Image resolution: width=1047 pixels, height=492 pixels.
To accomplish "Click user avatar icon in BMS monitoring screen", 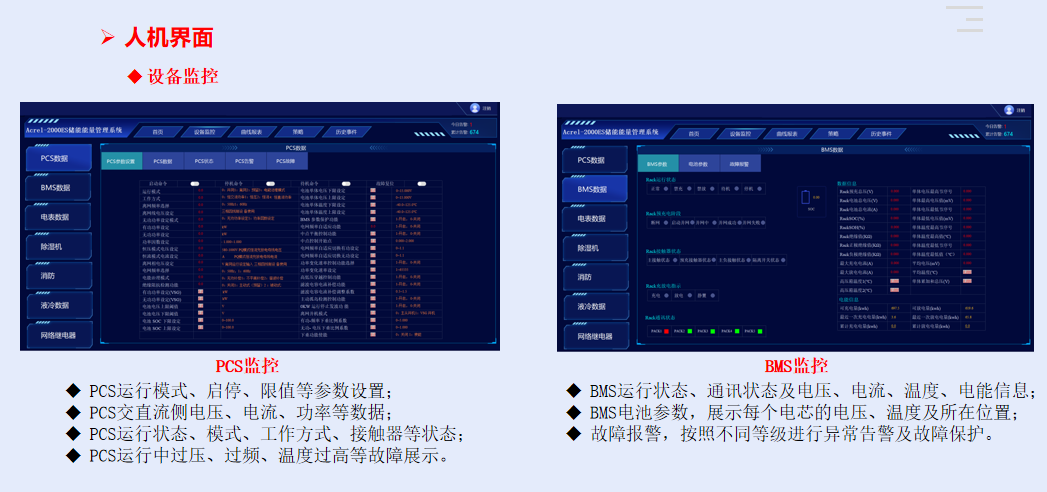I will point(1009,109).
